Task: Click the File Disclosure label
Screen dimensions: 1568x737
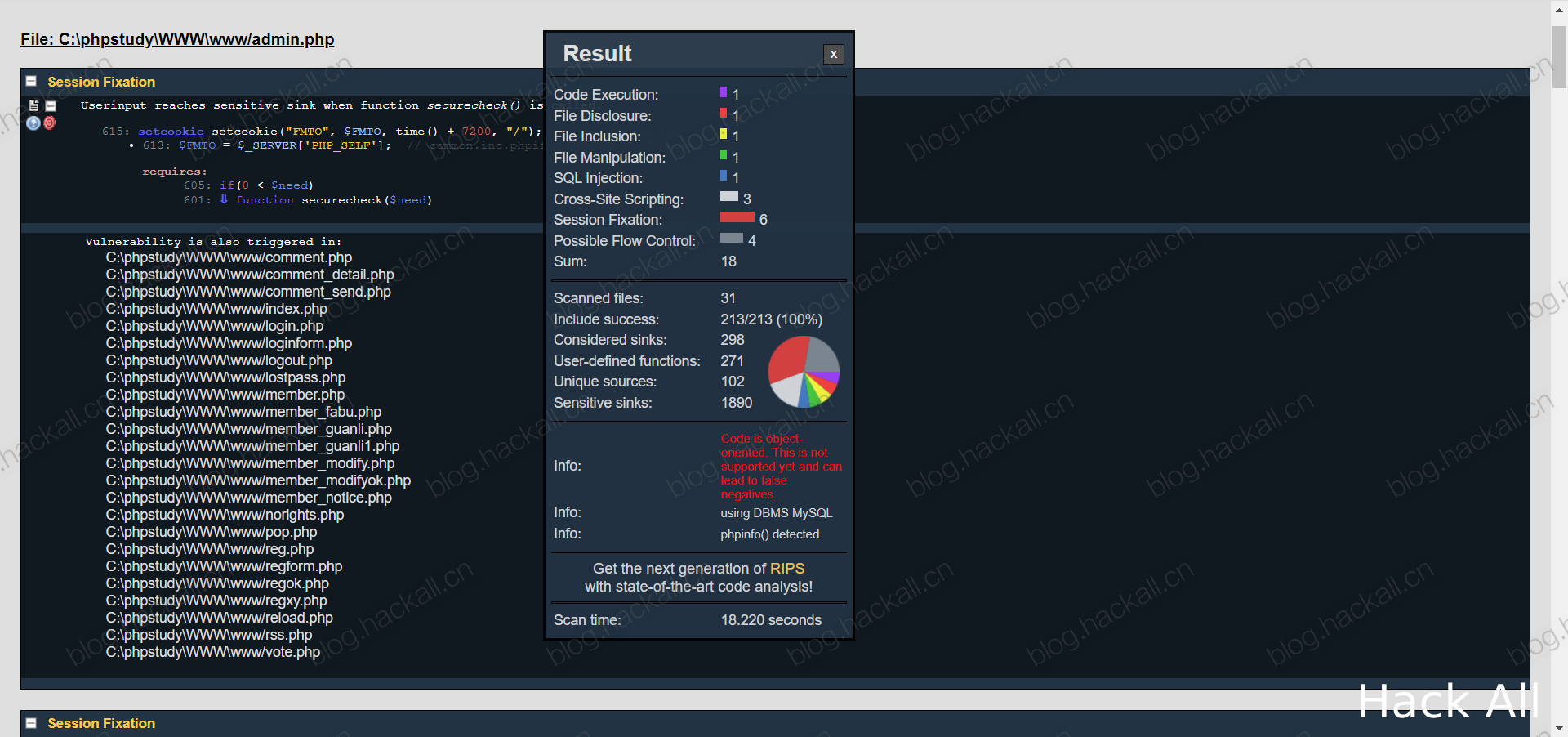Action: pos(603,116)
